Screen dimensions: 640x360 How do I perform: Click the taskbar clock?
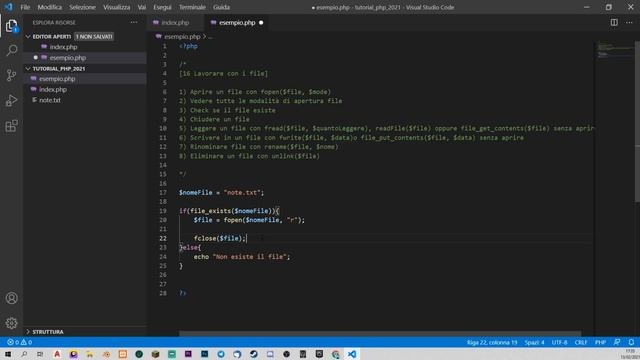click(x=630, y=354)
